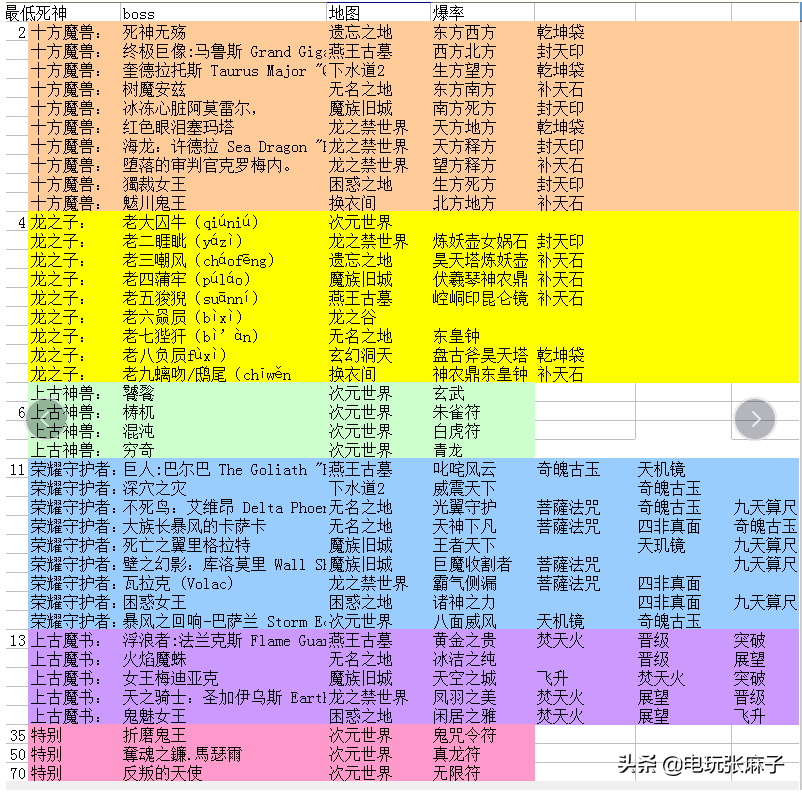Select the 昊天塔炼妖壶 cell
The image size is (802, 792).
(480, 260)
